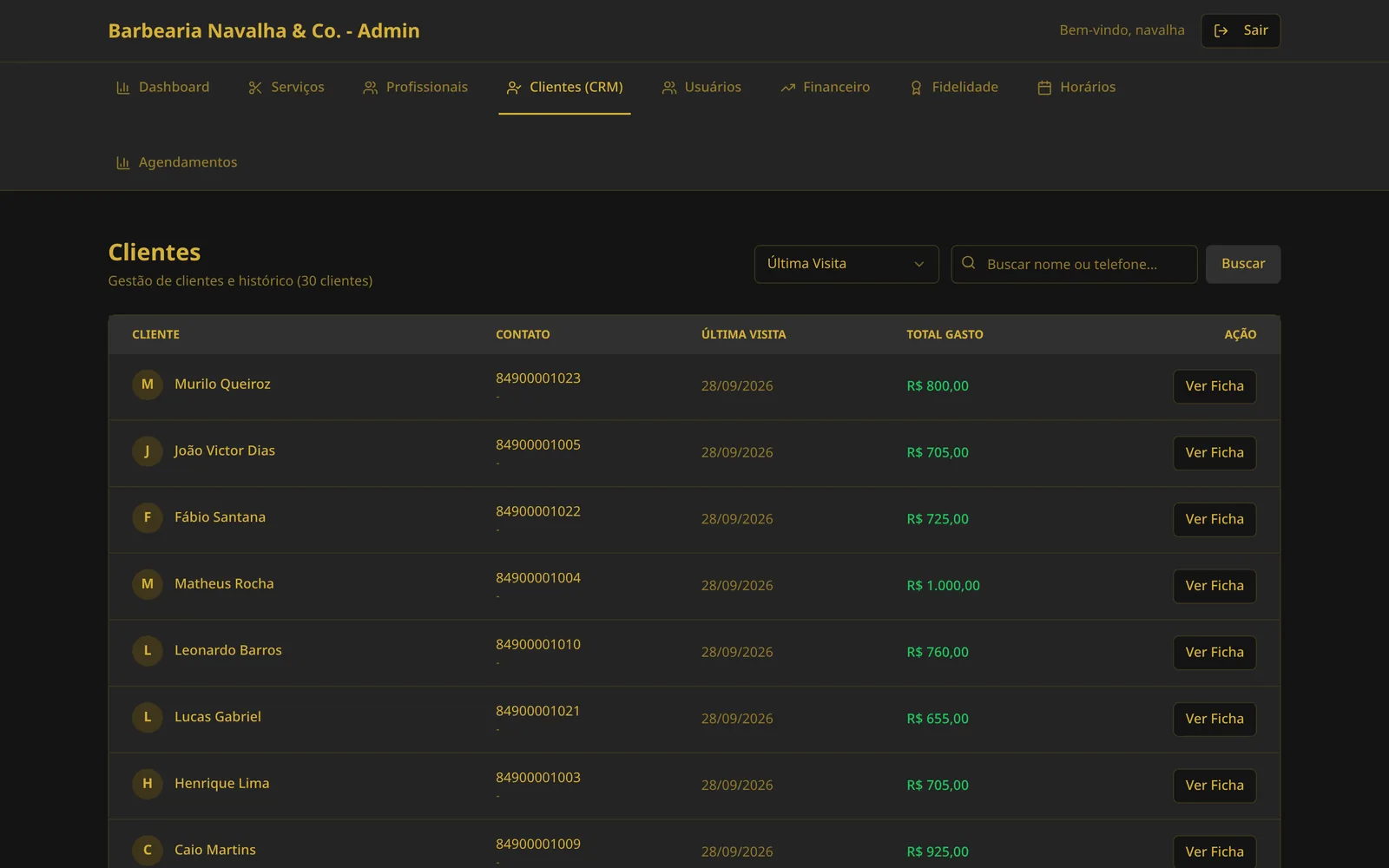Click the award badge icon beside Fidelidade
This screenshot has height=868, width=1389.
point(916,88)
